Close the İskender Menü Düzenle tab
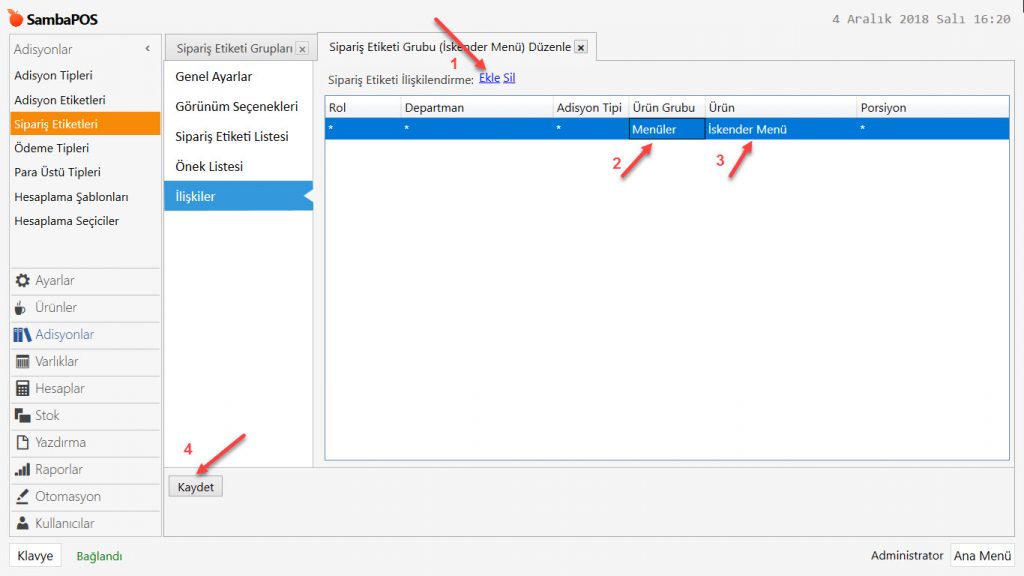Image resolution: width=1024 pixels, height=576 pixels. coord(581,47)
